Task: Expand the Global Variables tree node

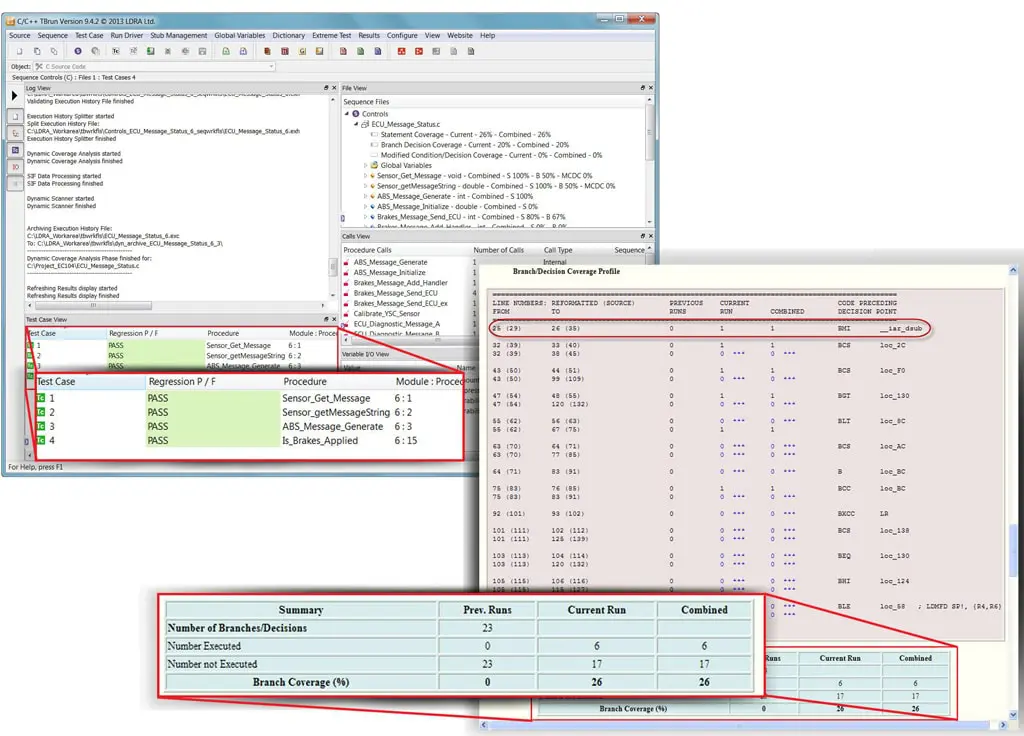Action: point(366,165)
